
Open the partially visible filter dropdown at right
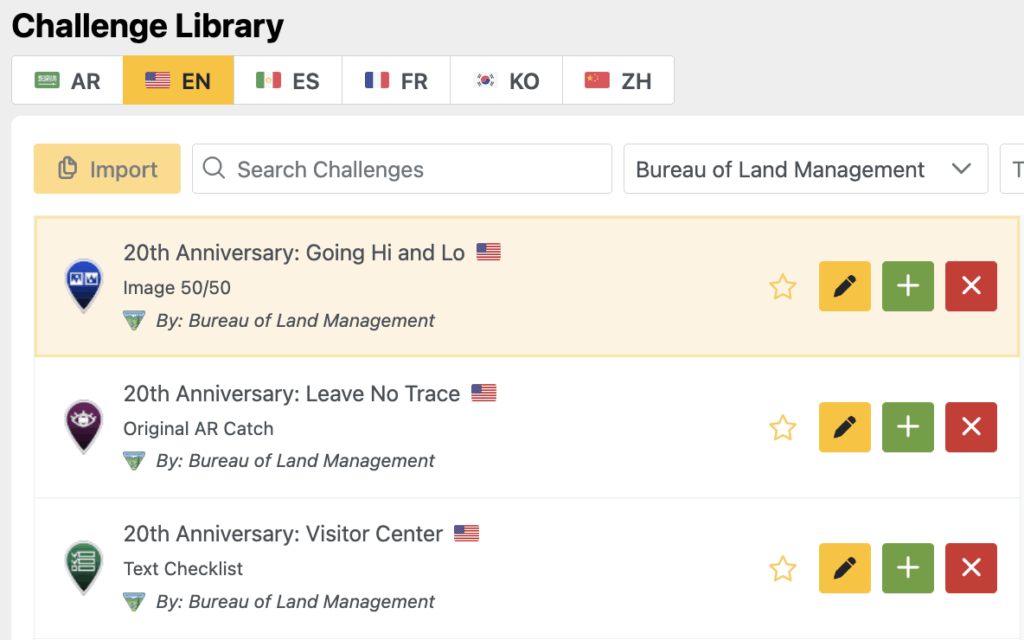tap(1012, 169)
